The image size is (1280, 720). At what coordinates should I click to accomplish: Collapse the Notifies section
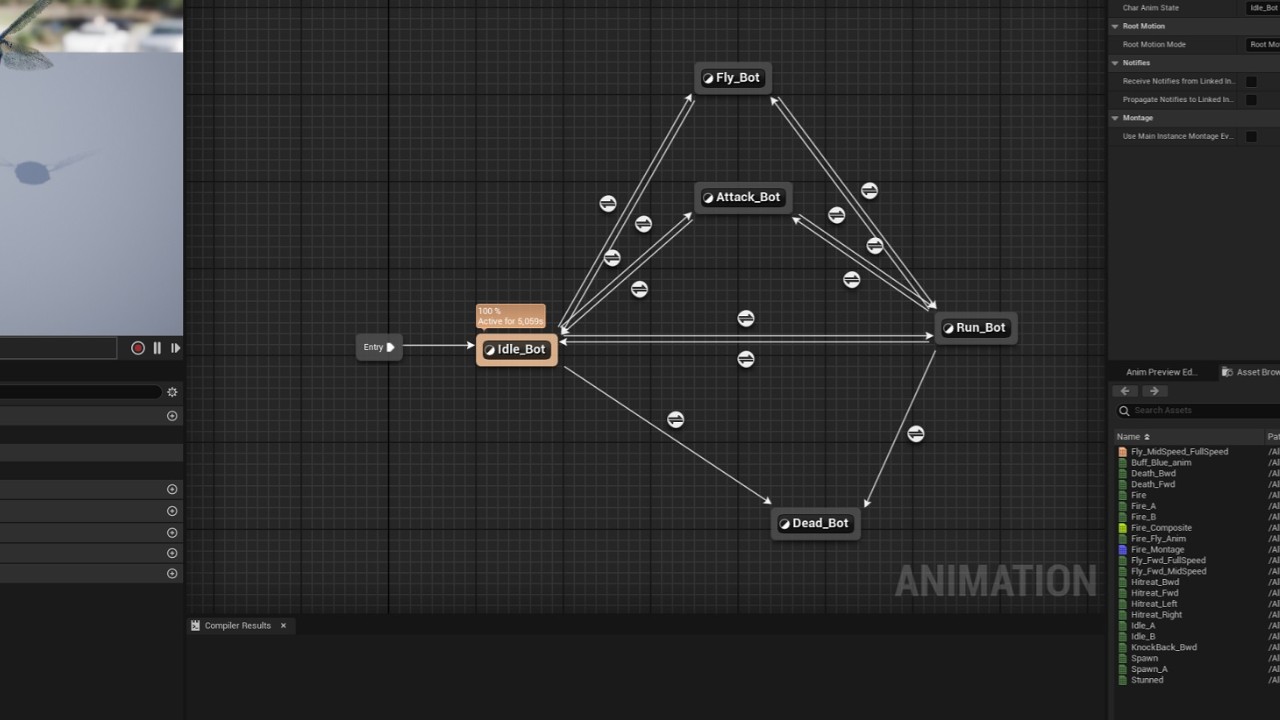1115,62
